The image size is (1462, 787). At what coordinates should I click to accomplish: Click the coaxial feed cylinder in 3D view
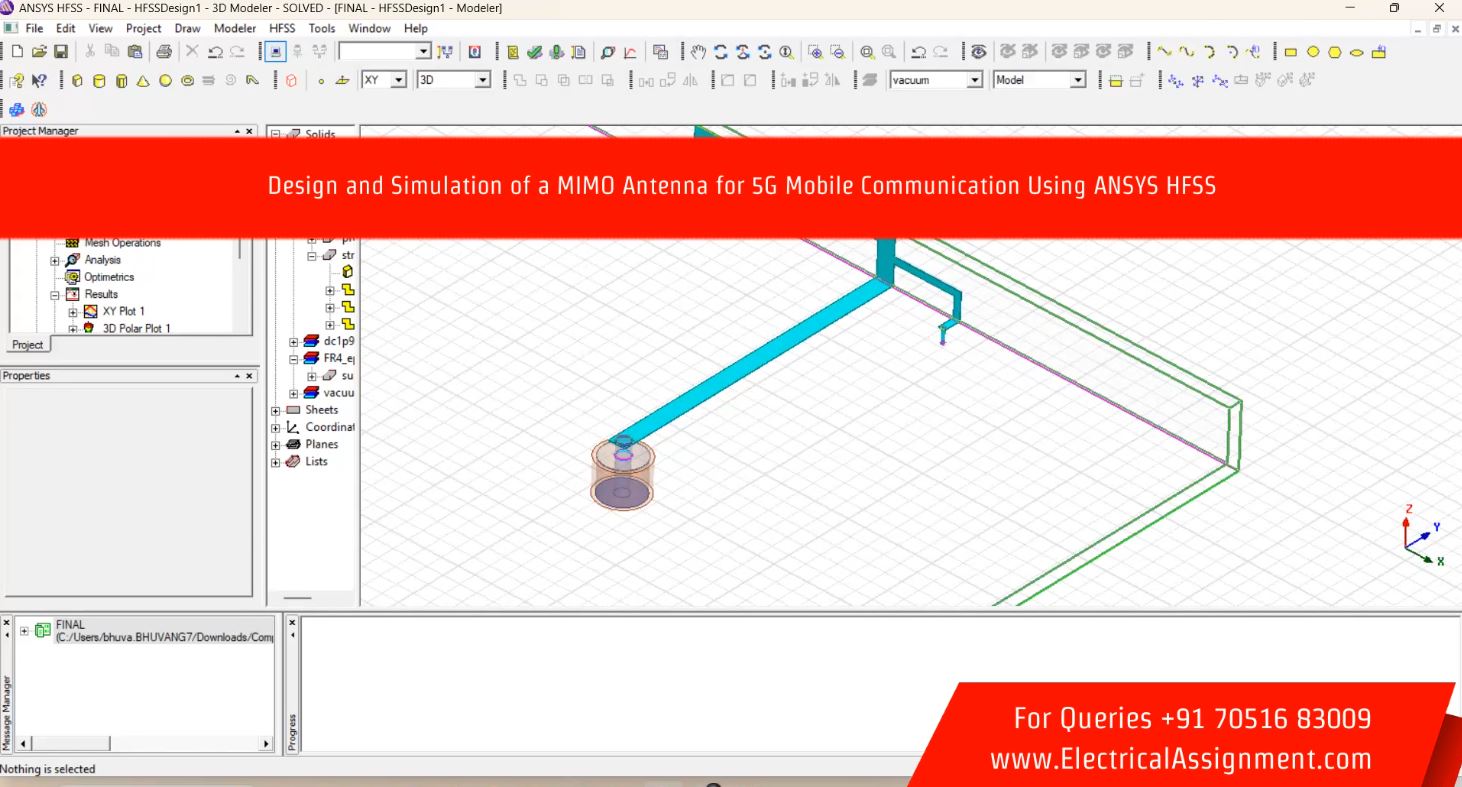(x=623, y=473)
